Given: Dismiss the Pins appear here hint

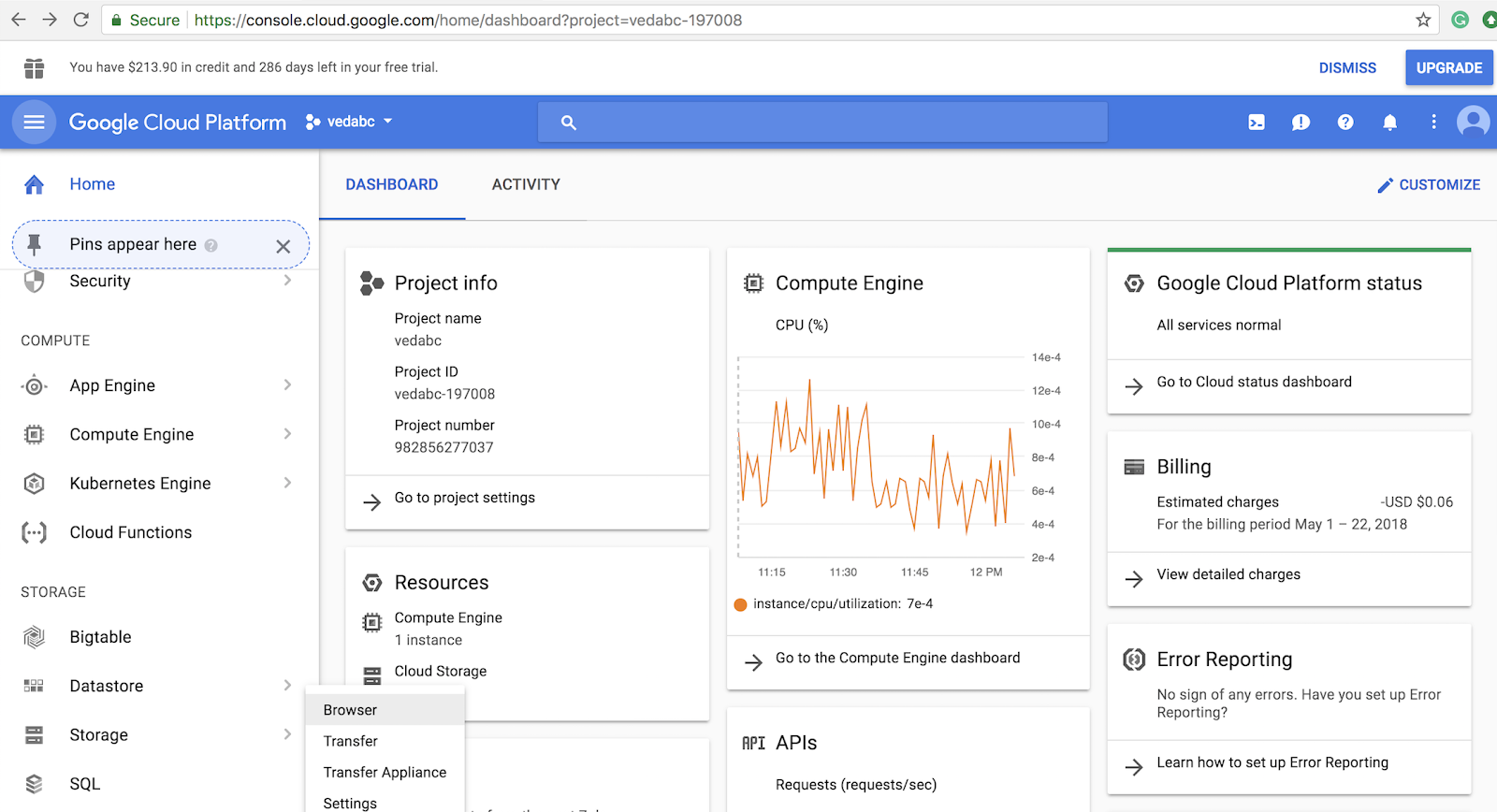Looking at the screenshot, I should click(283, 246).
